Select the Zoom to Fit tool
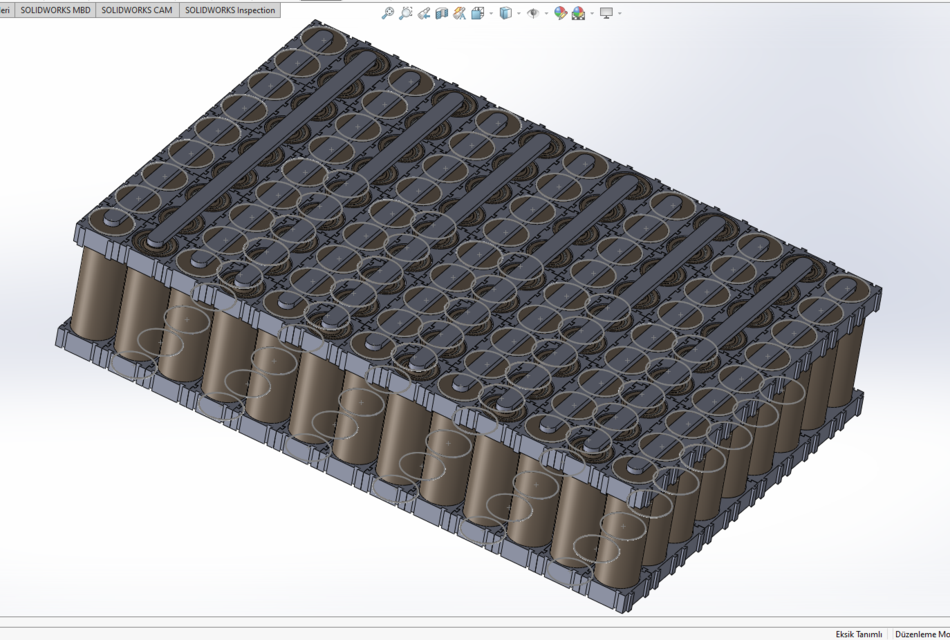 point(388,13)
